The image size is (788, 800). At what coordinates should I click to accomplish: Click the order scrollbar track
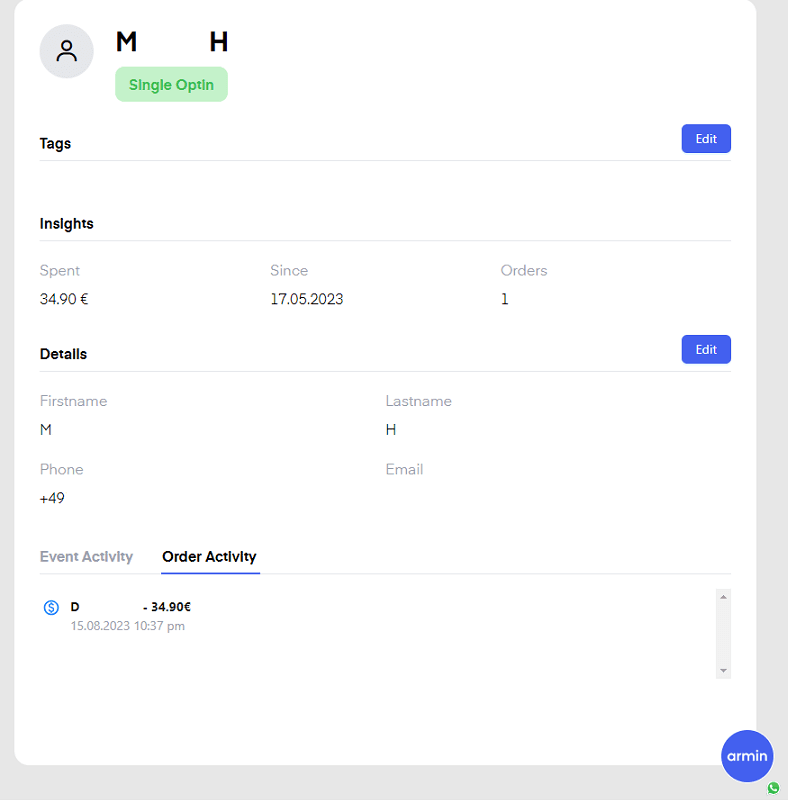pyautogui.click(x=723, y=634)
